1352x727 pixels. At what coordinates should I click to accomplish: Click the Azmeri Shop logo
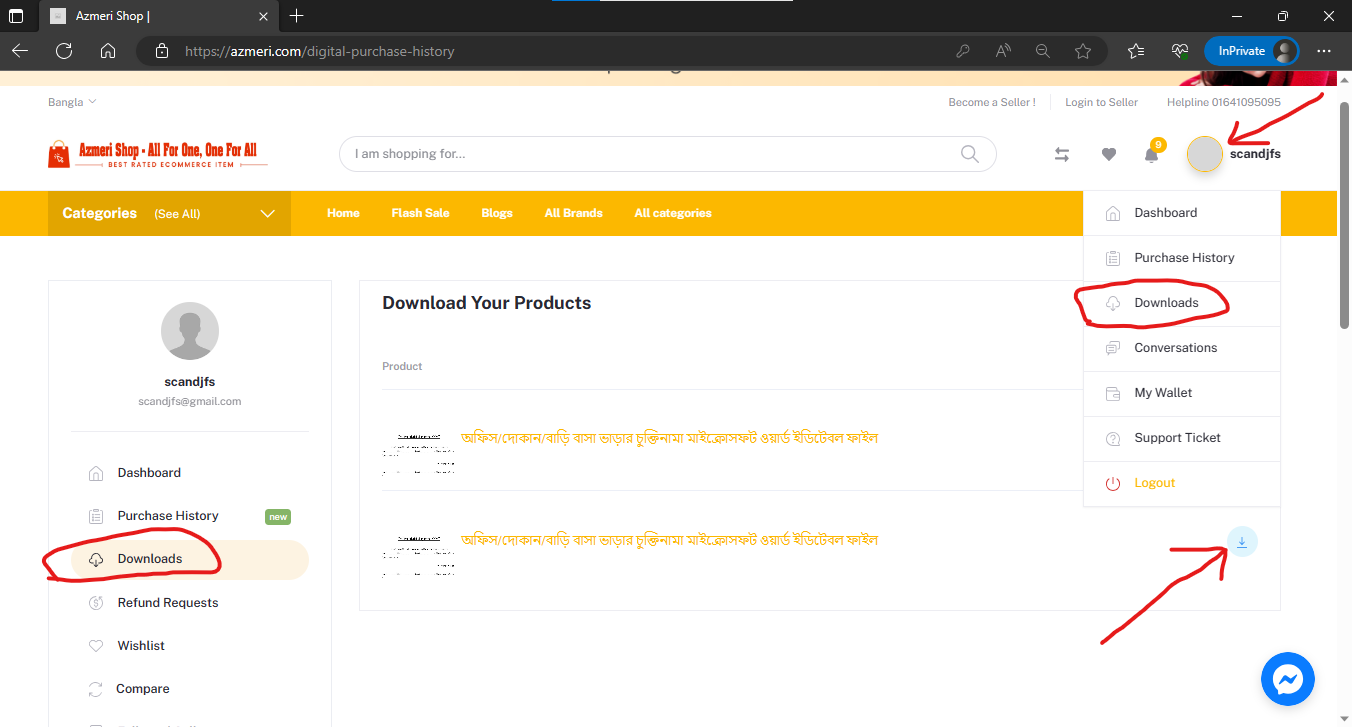[x=158, y=154]
